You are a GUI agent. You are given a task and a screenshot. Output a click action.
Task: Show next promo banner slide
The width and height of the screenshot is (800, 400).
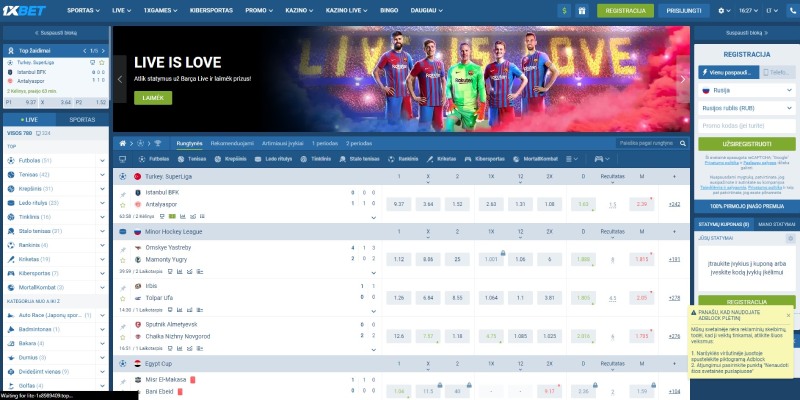683,79
